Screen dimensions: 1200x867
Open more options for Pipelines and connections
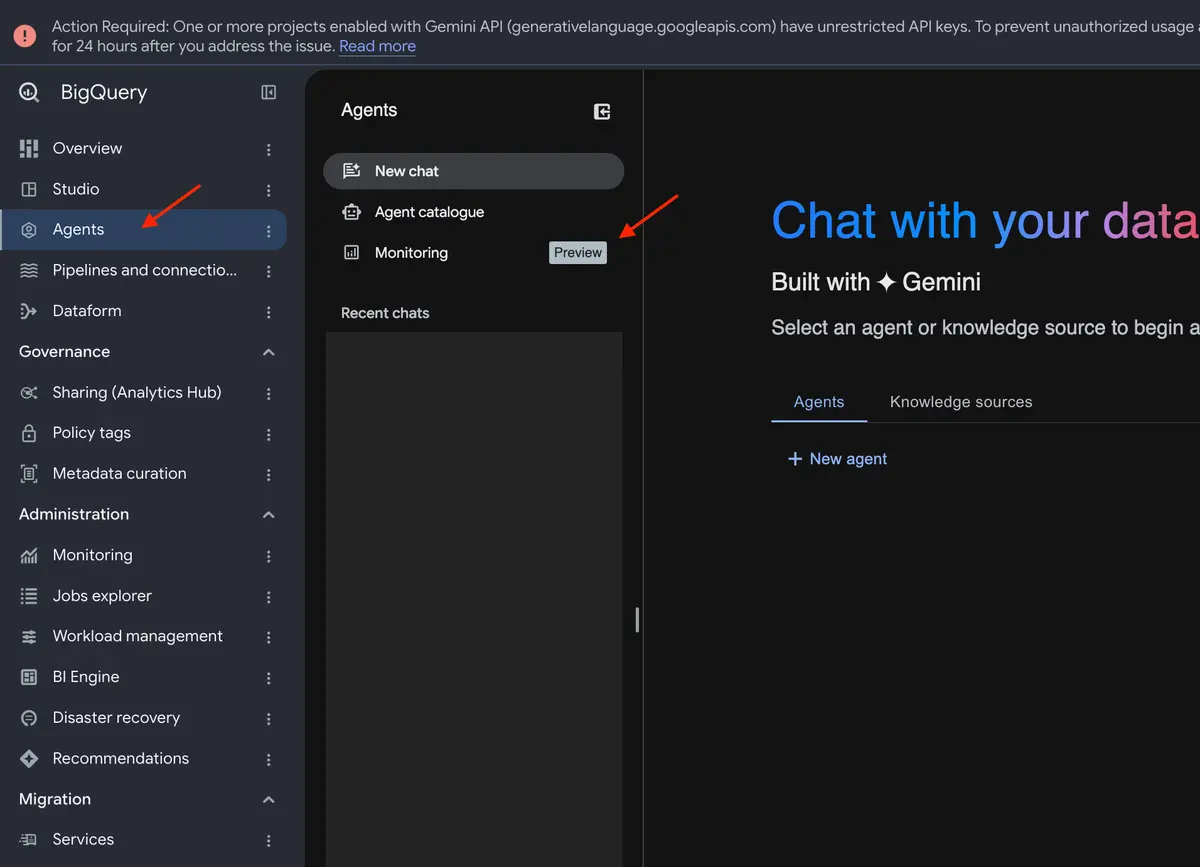(268, 271)
